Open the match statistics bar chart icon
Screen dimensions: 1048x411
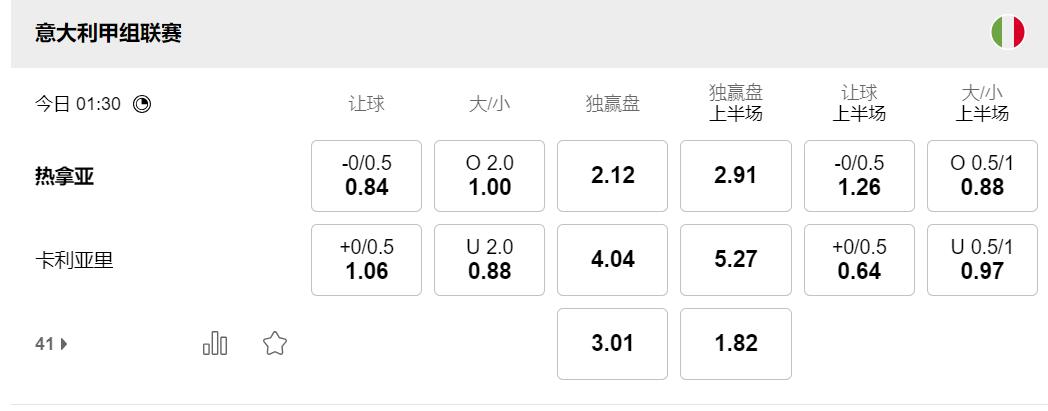(x=215, y=344)
